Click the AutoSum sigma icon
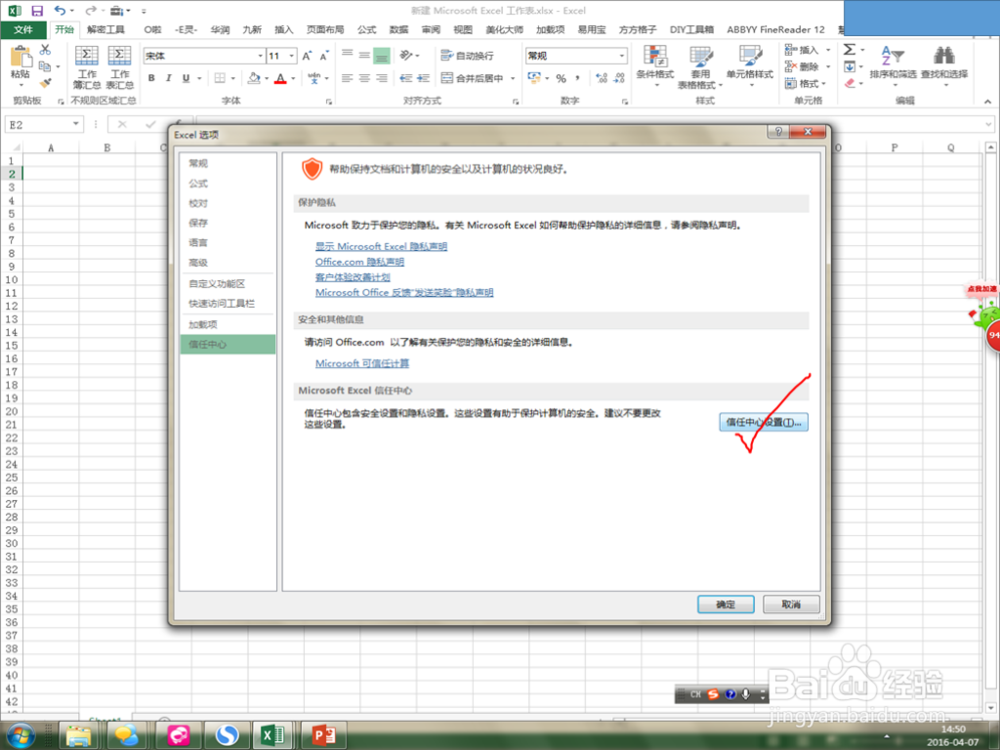Image resolution: width=1000 pixels, height=750 pixels. [849, 50]
